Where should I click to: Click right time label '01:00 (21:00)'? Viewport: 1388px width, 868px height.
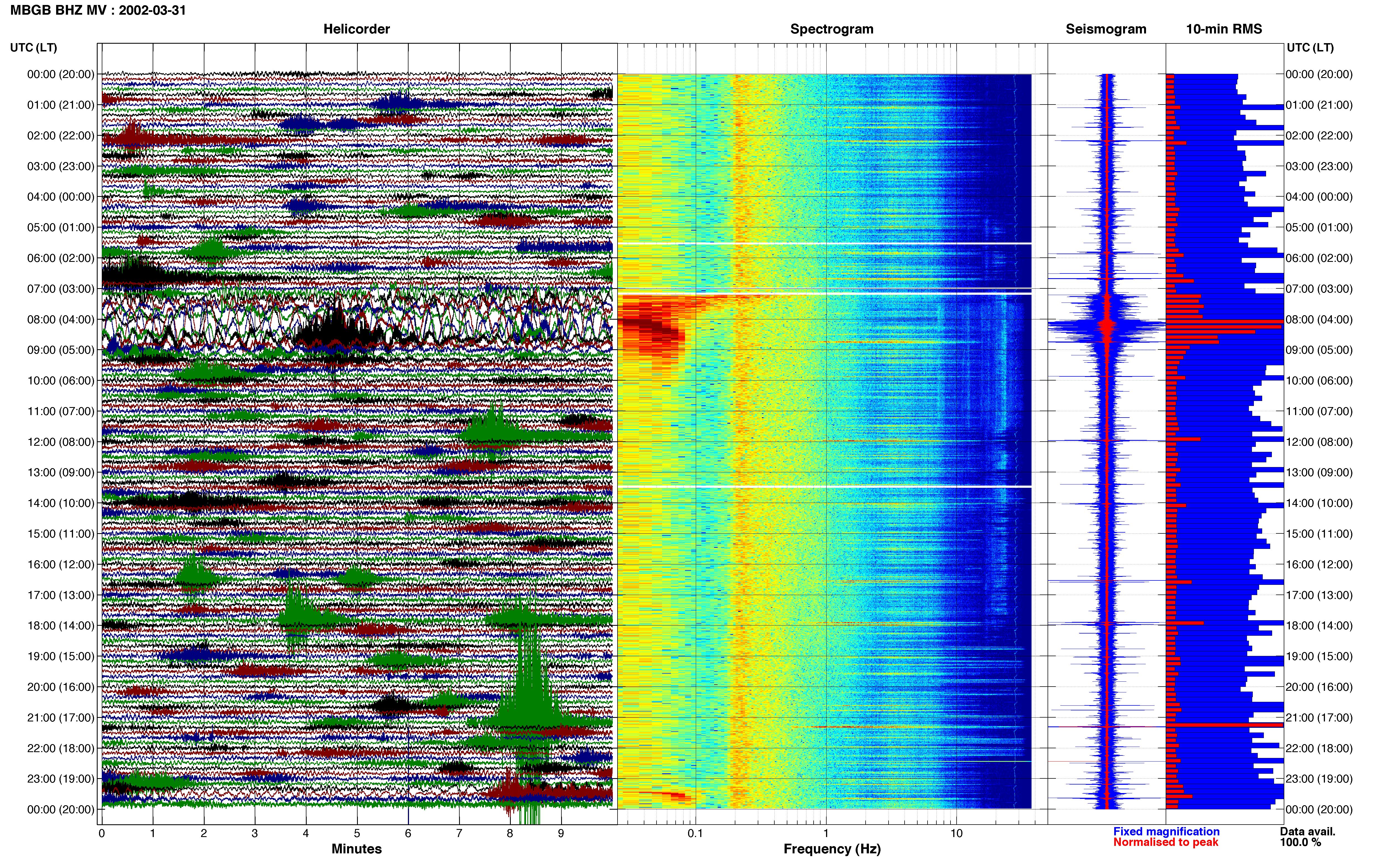point(1319,105)
